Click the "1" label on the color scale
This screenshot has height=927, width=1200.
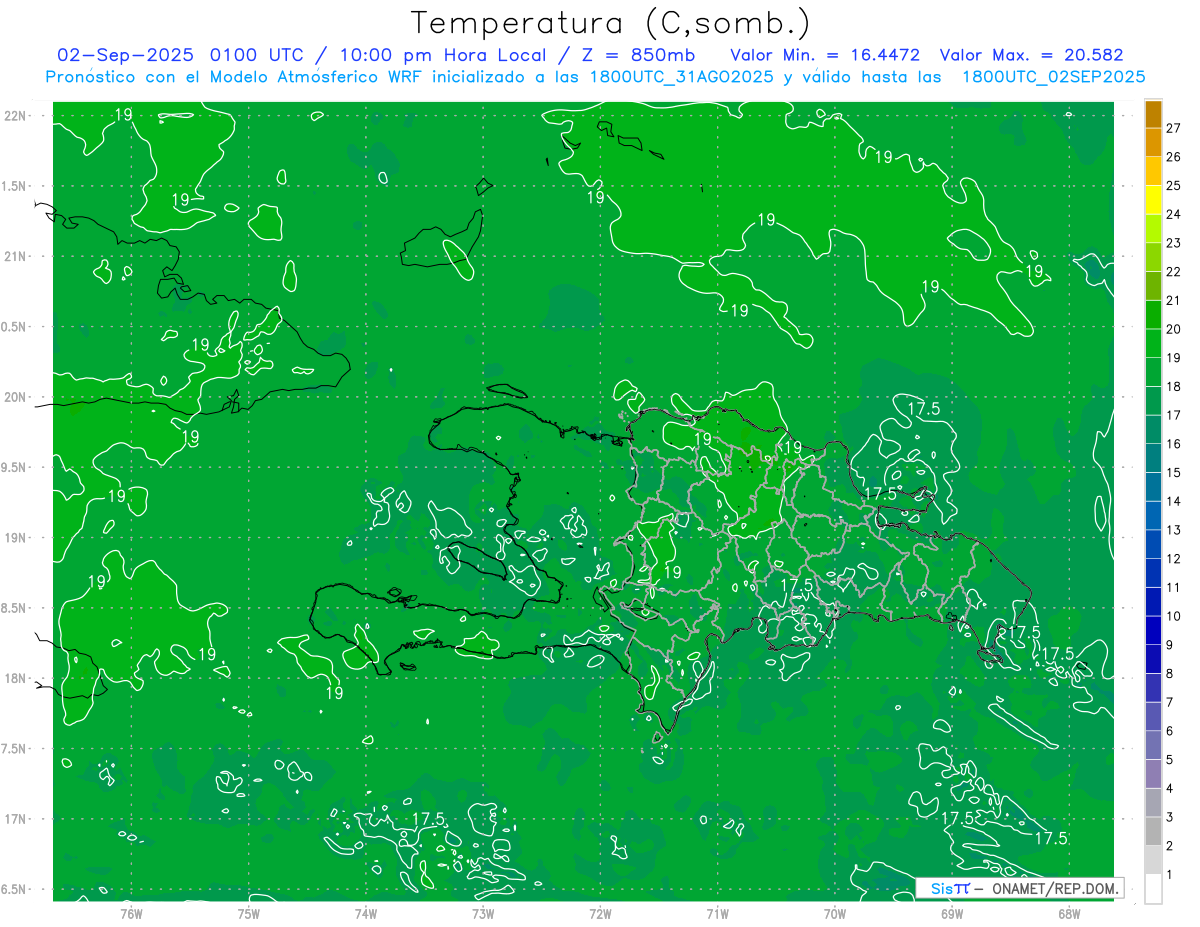coord(1170,875)
